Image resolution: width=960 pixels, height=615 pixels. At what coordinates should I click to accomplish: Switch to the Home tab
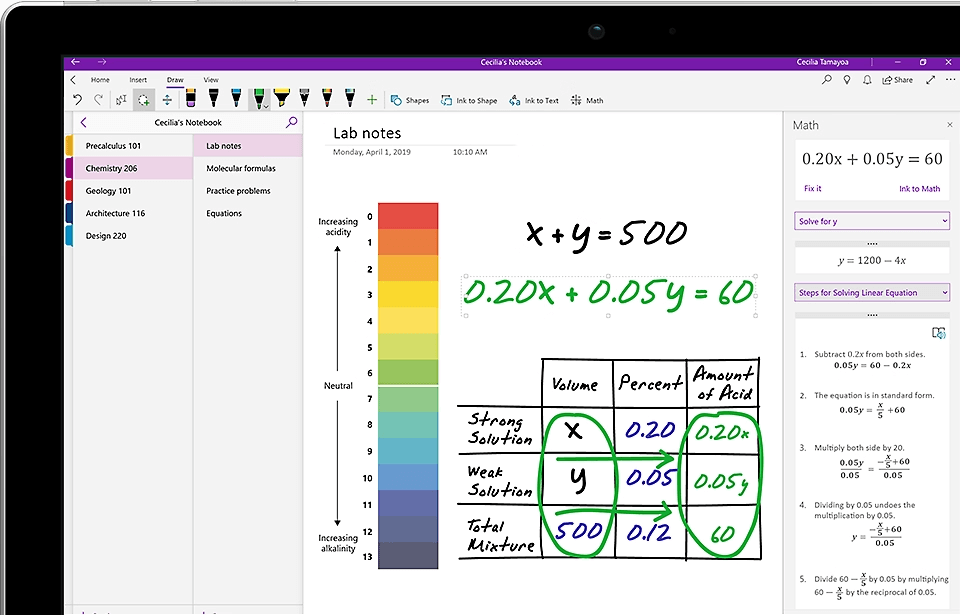100,79
